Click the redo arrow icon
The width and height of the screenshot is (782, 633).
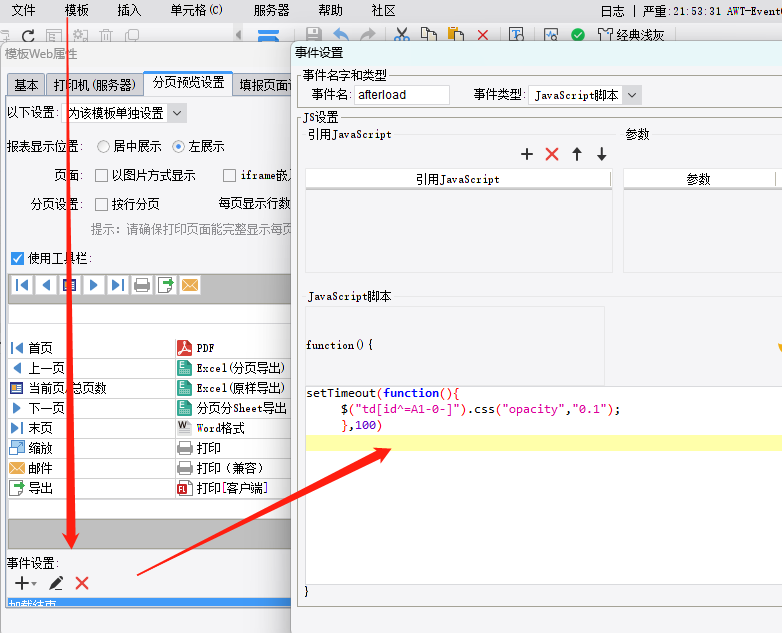click(368, 34)
